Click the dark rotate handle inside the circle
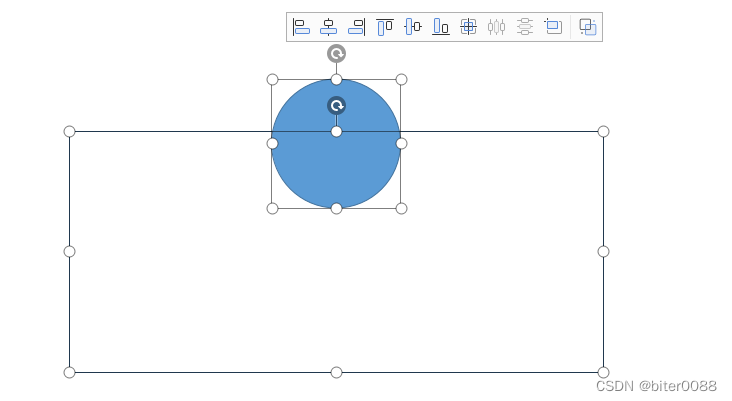 (336, 106)
